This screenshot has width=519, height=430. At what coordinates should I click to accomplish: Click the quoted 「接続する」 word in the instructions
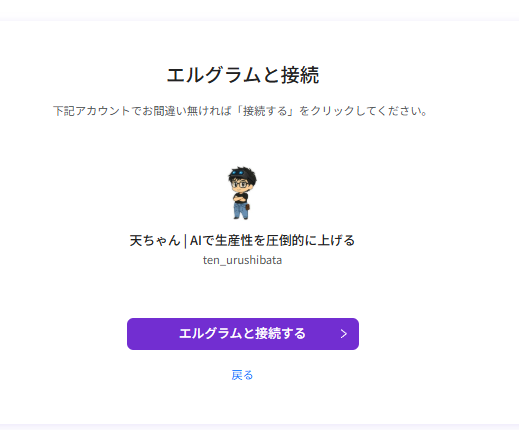(265, 111)
